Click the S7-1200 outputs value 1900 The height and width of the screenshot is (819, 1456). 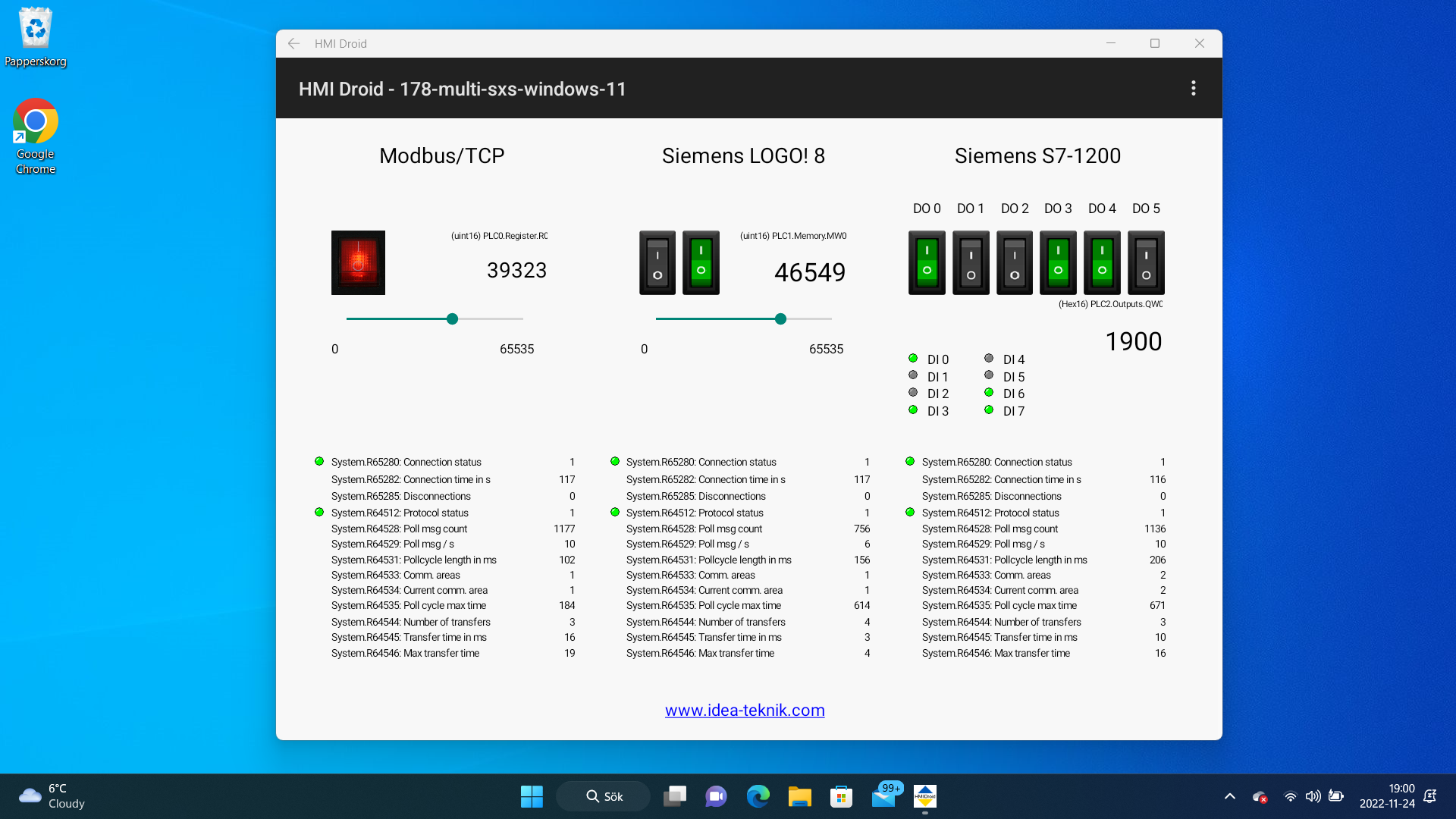click(1133, 341)
